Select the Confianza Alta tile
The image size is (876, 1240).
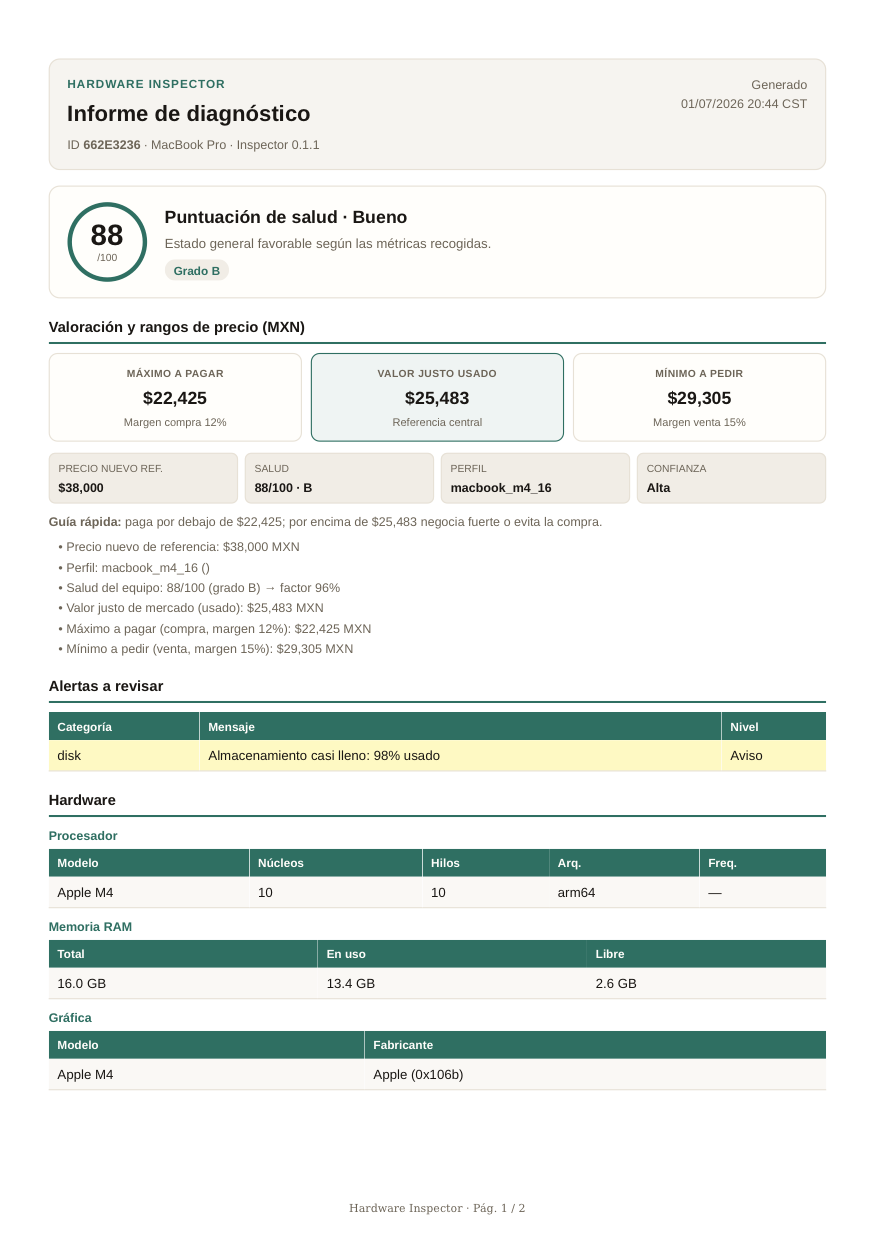[x=731, y=478]
